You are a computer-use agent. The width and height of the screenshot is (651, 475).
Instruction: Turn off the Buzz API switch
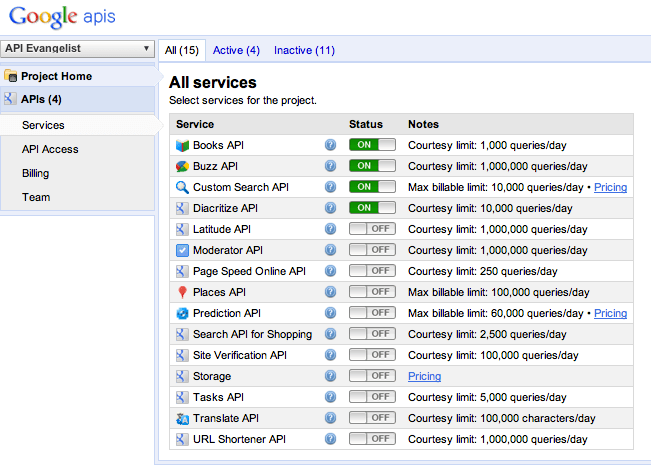tap(372, 166)
